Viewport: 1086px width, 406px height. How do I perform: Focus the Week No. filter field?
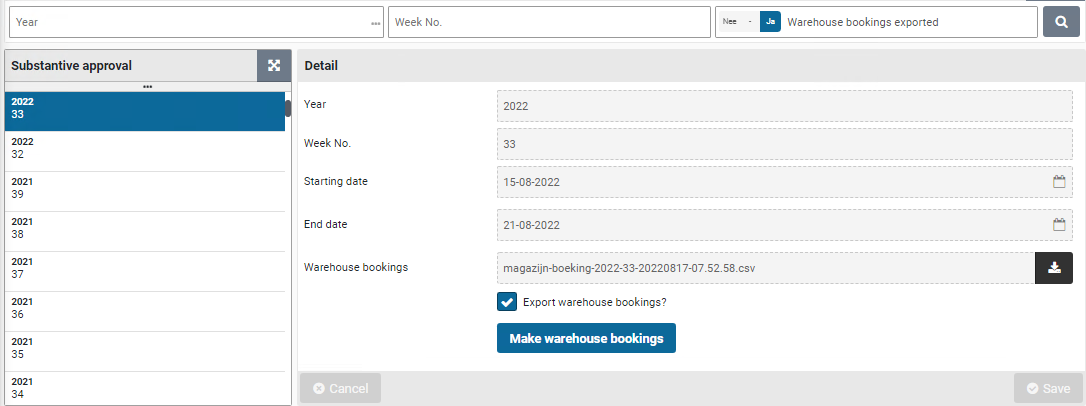(x=548, y=22)
